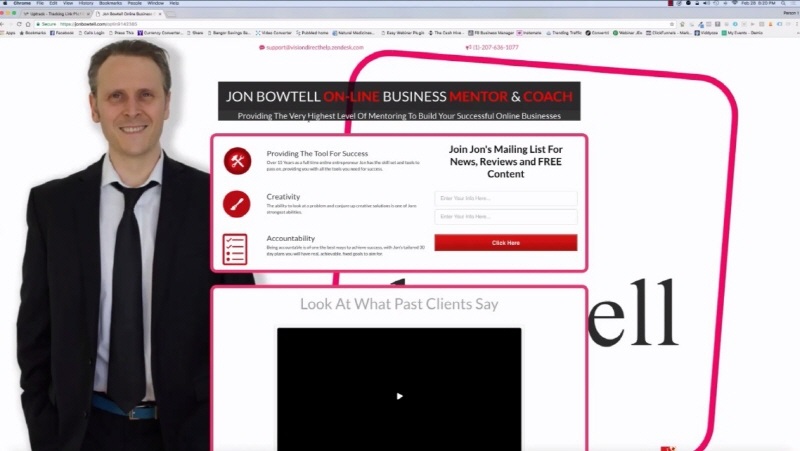This screenshot has width=800, height=451.
Task: Click the red Click Here button
Action: click(x=506, y=243)
